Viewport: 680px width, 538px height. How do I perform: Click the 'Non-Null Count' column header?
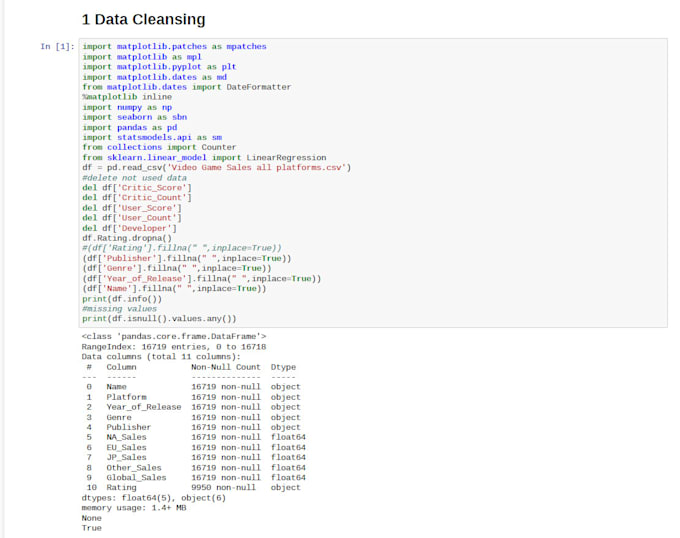click(226, 367)
